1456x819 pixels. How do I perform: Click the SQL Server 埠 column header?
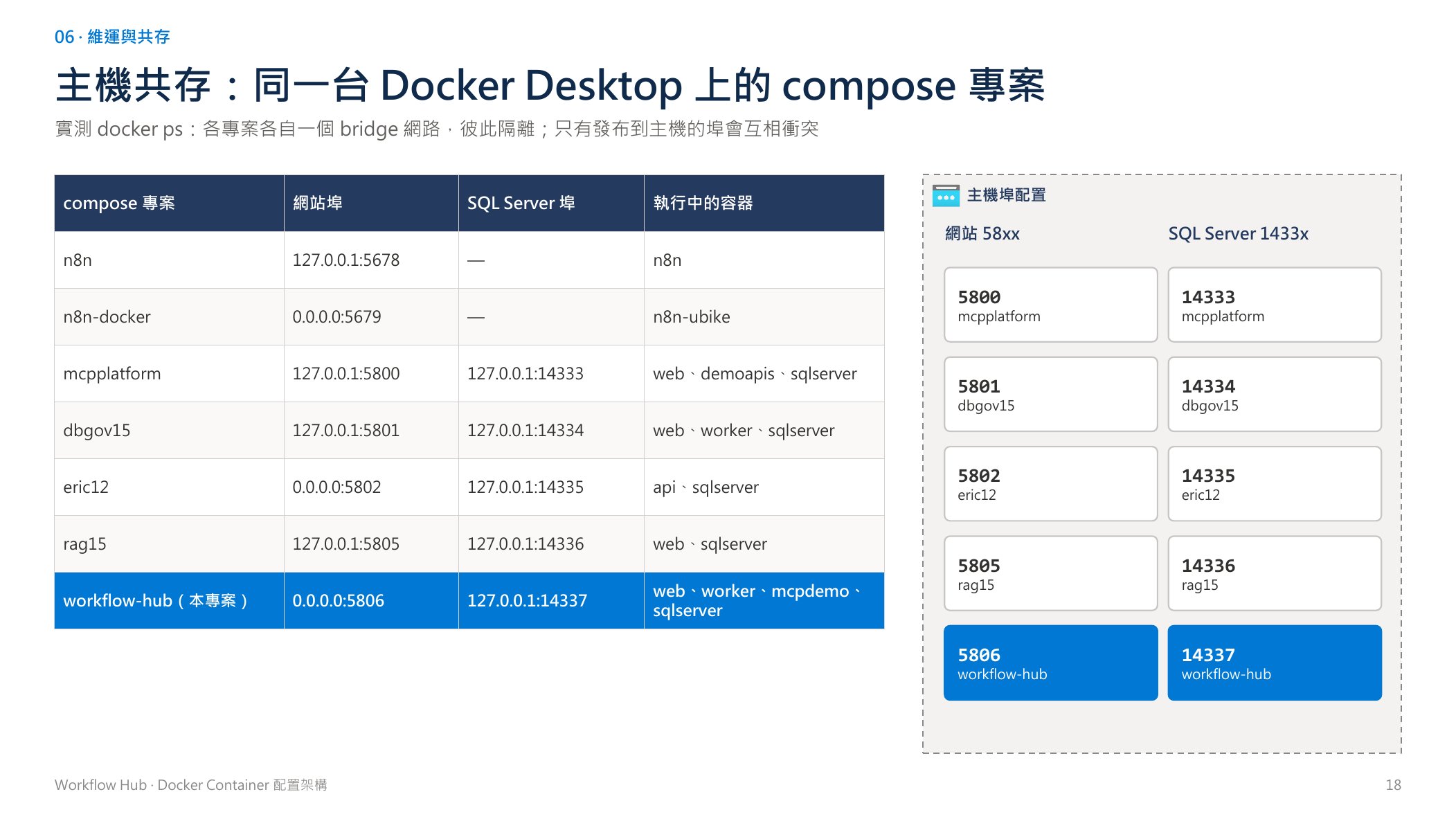[551, 203]
